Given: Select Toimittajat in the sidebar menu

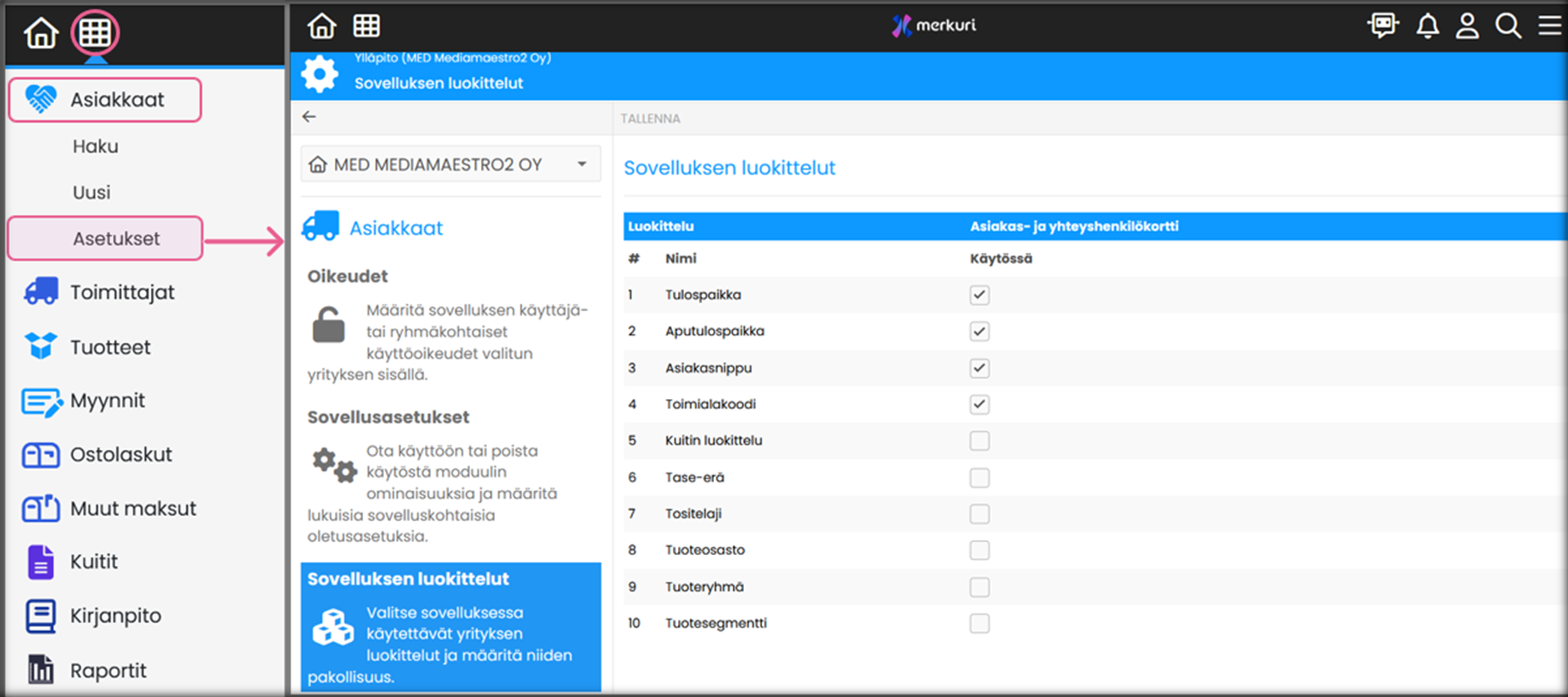Looking at the screenshot, I should coord(122,292).
